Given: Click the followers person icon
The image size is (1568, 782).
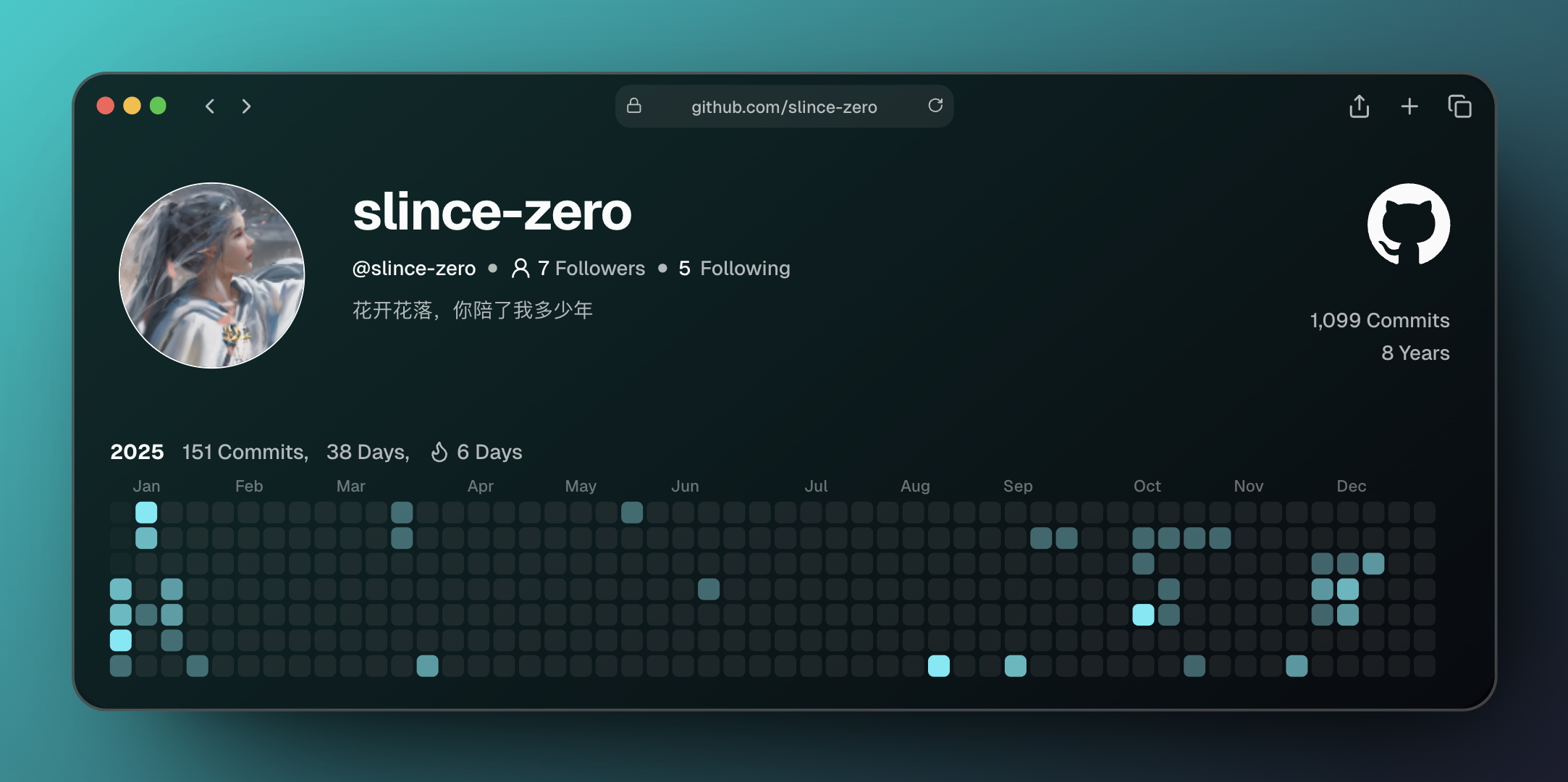Looking at the screenshot, I should pos(520,268).
